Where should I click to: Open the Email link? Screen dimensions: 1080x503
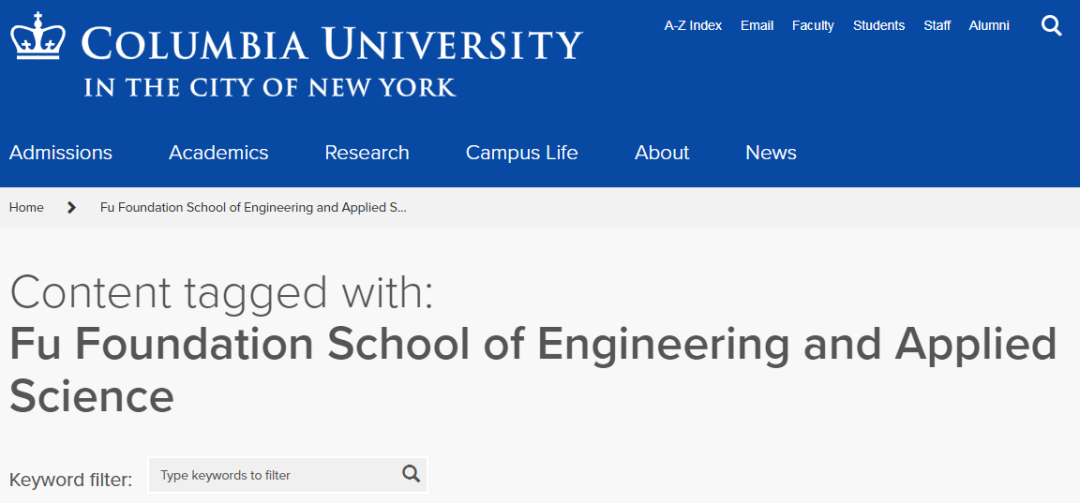(x=757, y=26)
